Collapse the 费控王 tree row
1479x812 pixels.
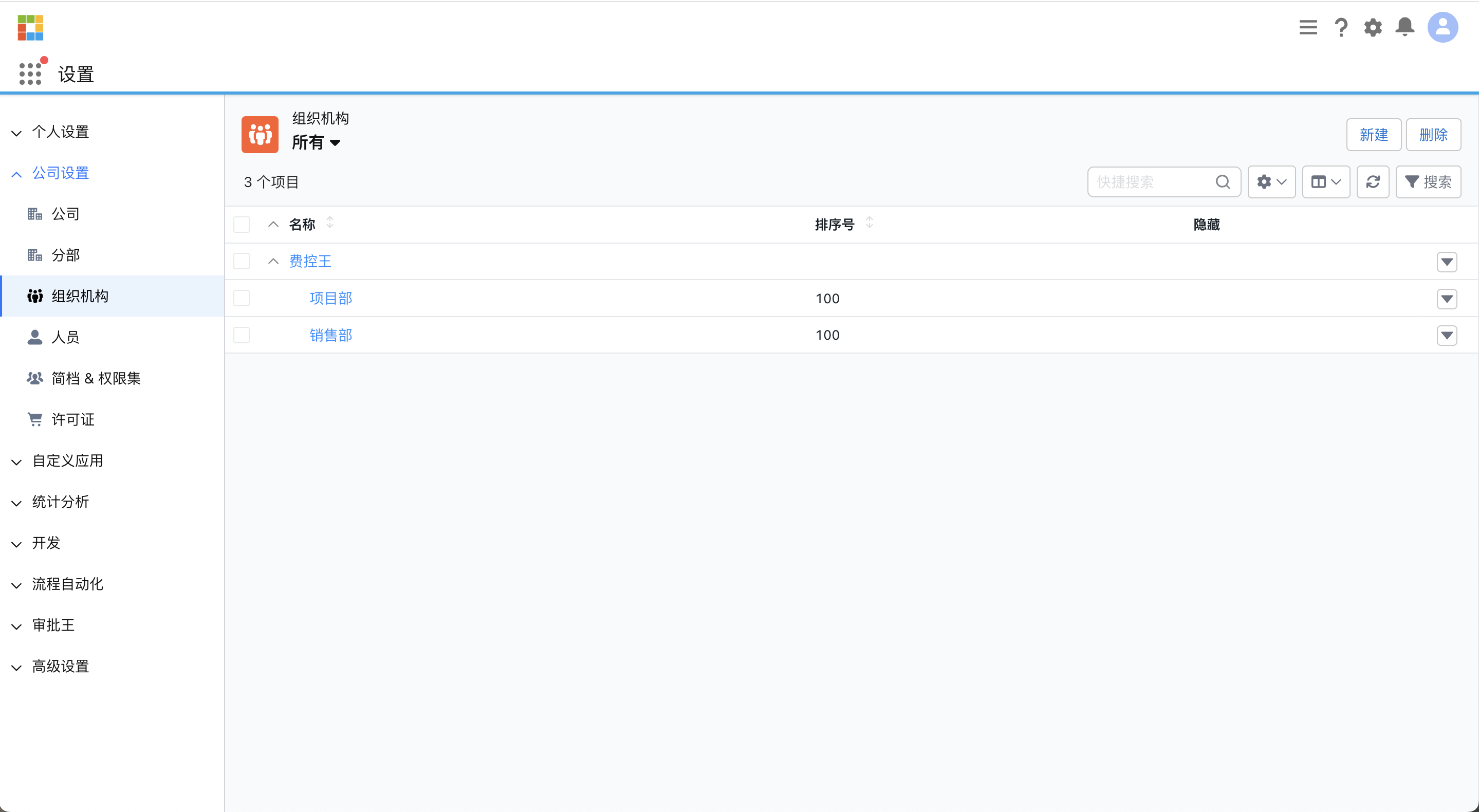point(273,261)
